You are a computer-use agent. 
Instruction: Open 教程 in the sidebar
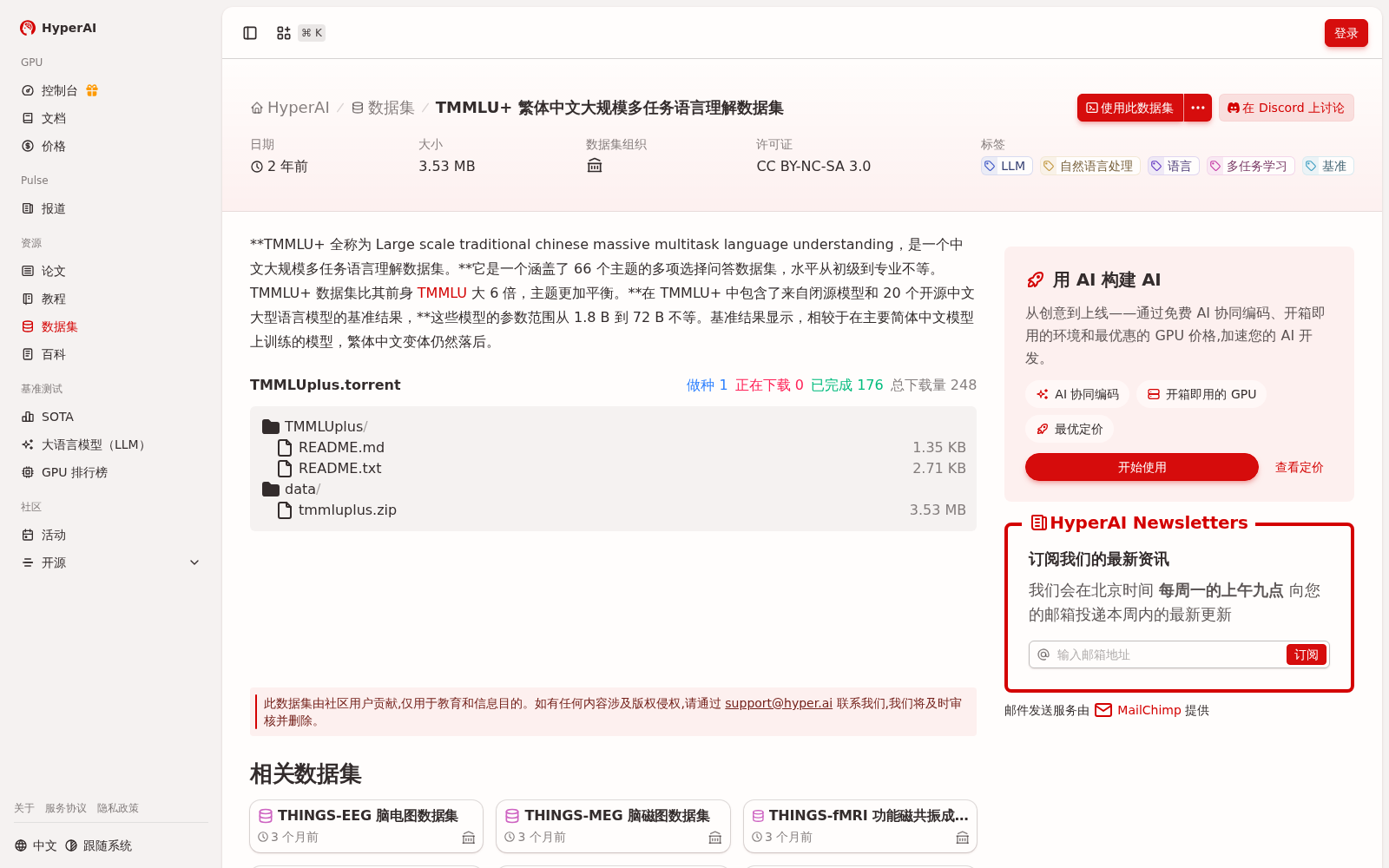pos(54,299)
